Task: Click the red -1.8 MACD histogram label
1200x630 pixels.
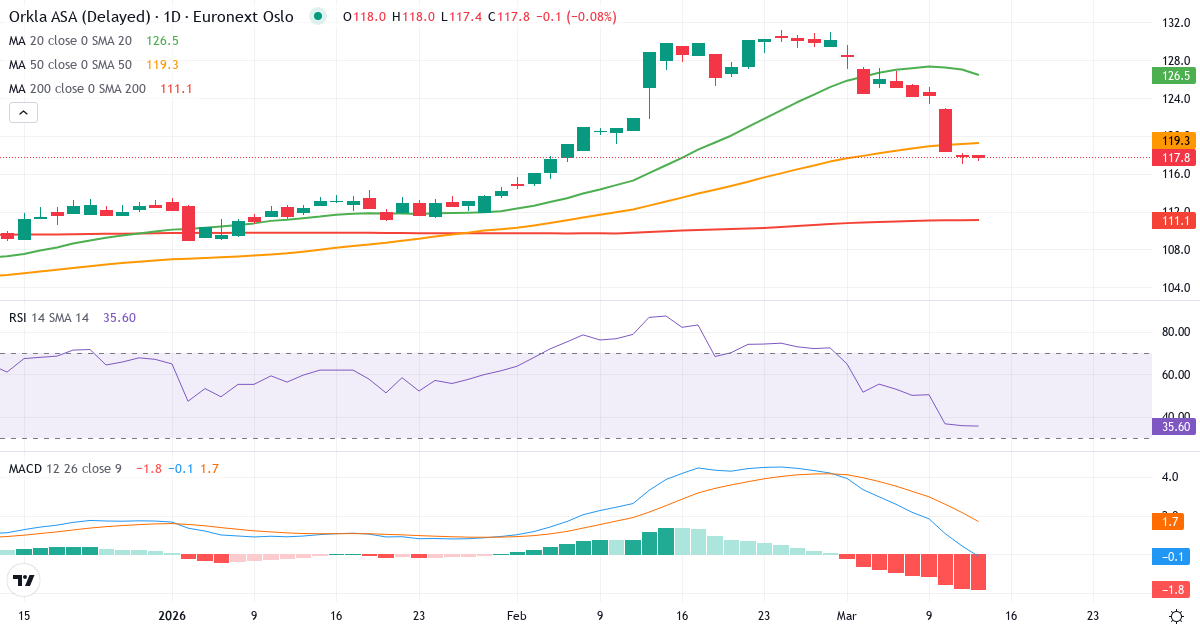Action: point(1174,589)
